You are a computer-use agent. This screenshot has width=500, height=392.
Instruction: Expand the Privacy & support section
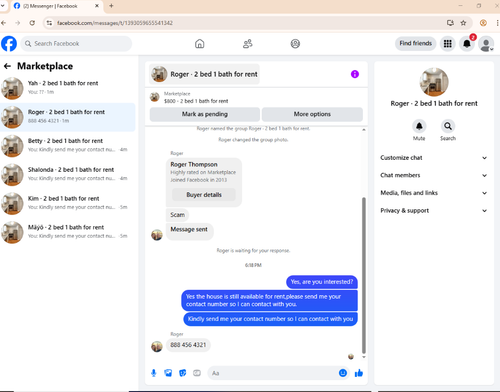pyautogui.click(x=434, y=211)
